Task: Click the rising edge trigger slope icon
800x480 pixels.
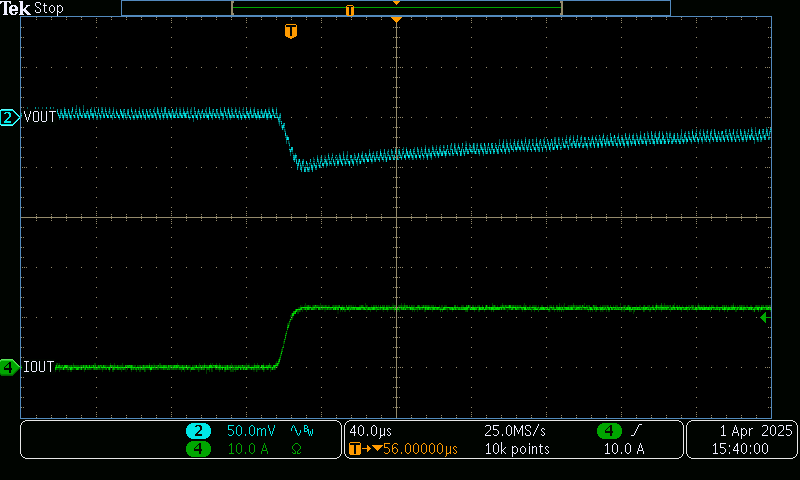Action: click(636, 431)
